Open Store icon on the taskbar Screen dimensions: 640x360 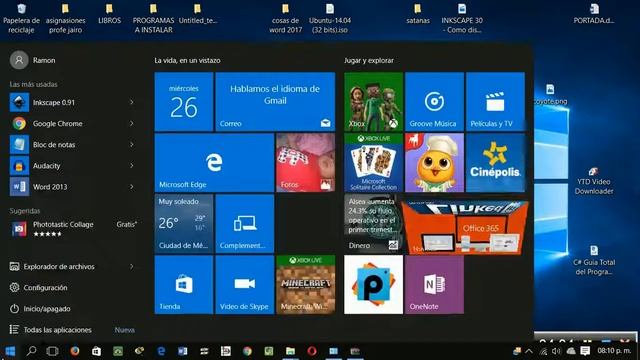96,351
